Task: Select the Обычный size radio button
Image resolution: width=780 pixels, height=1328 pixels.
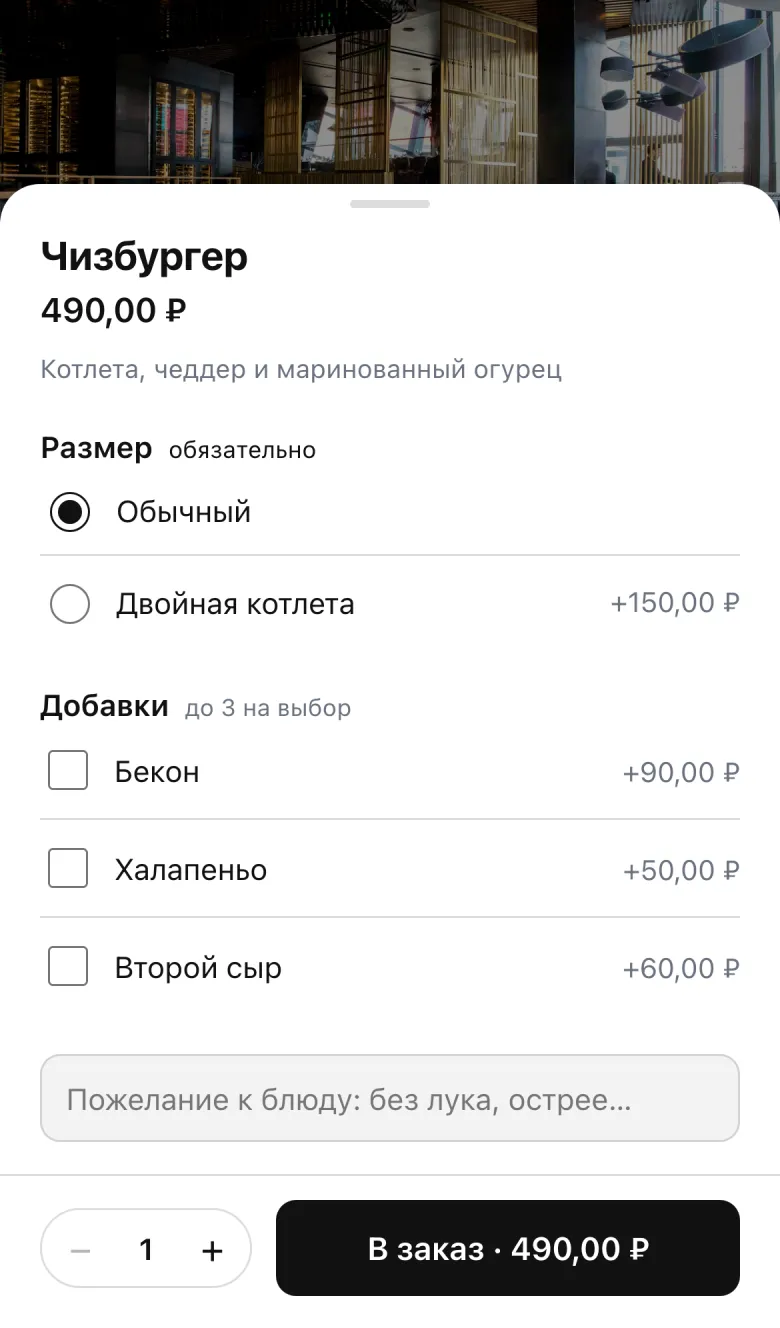Action: coord(70,513)
